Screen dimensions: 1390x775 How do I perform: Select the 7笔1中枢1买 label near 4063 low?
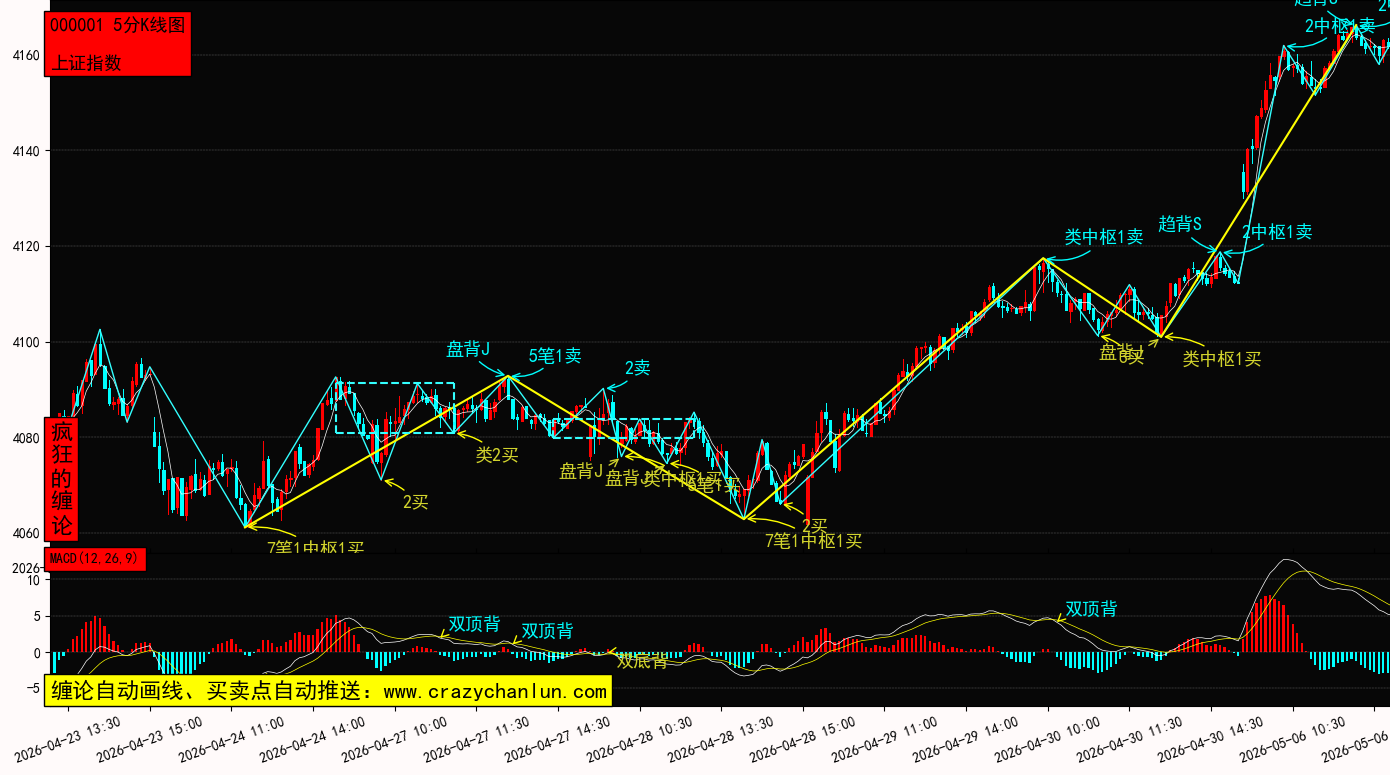[x=813, y=541]
